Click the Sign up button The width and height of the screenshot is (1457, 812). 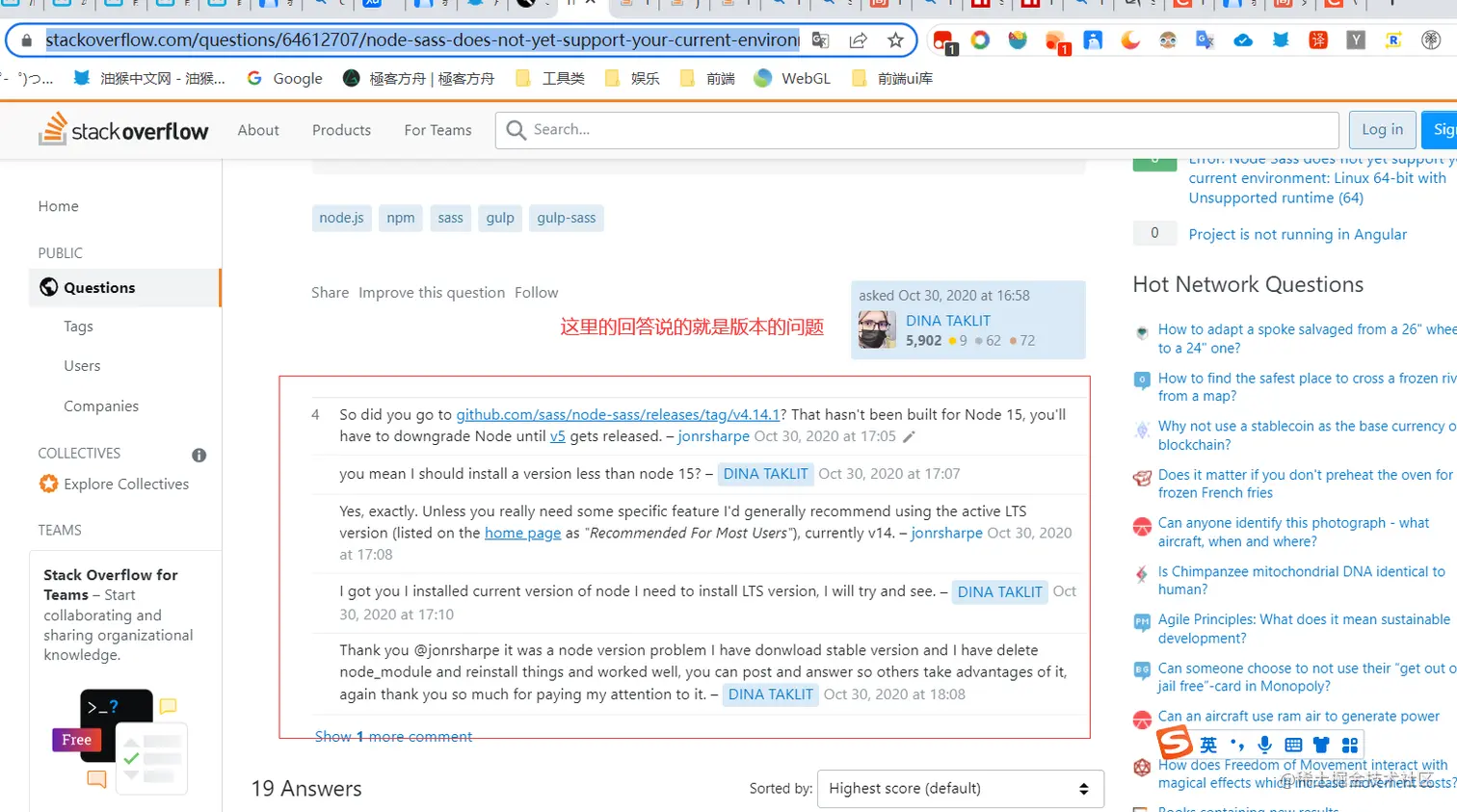pyautogui.click(x=1440, y=130)
